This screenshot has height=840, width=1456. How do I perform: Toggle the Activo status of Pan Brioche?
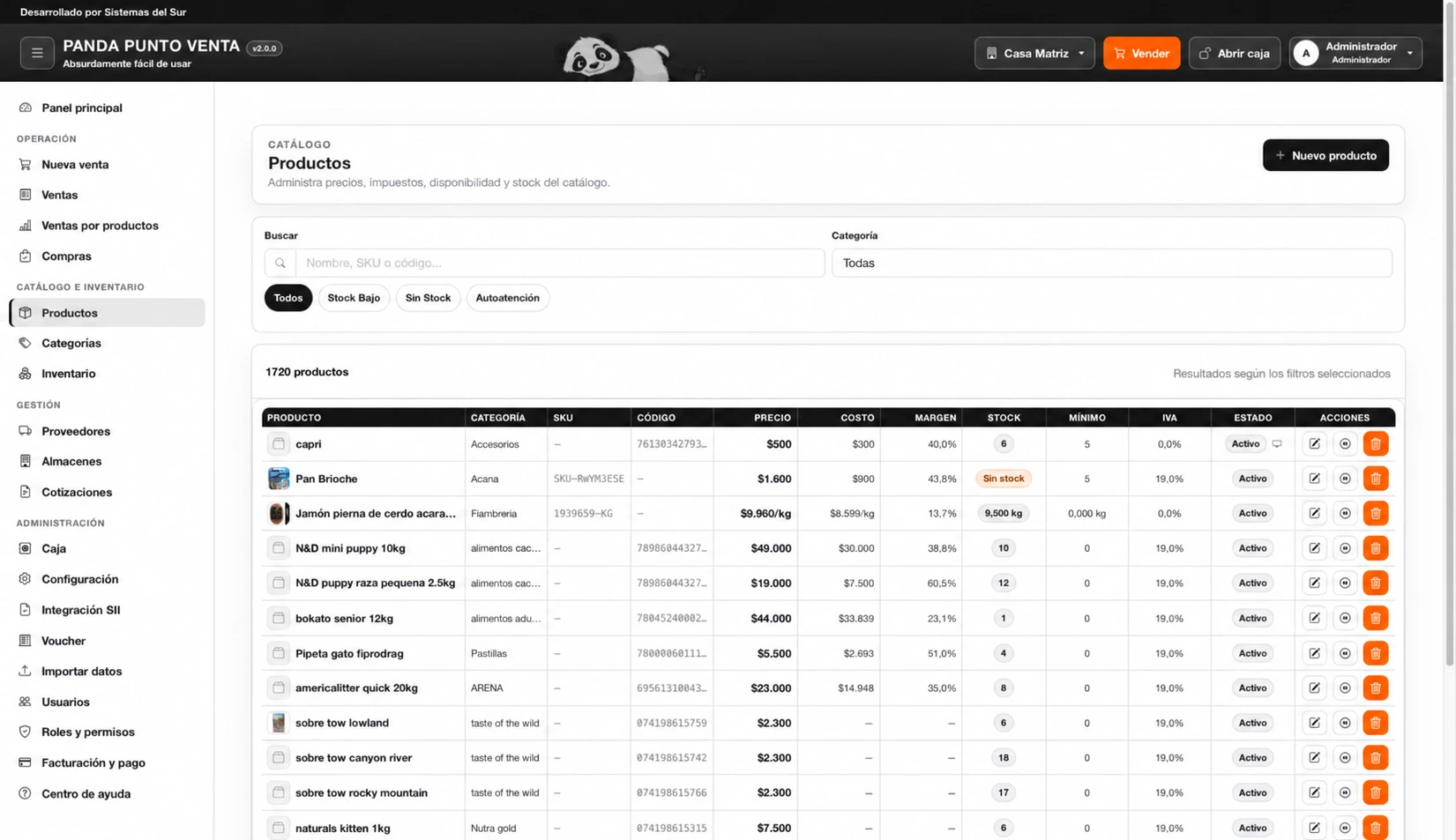pos(1251,479)
